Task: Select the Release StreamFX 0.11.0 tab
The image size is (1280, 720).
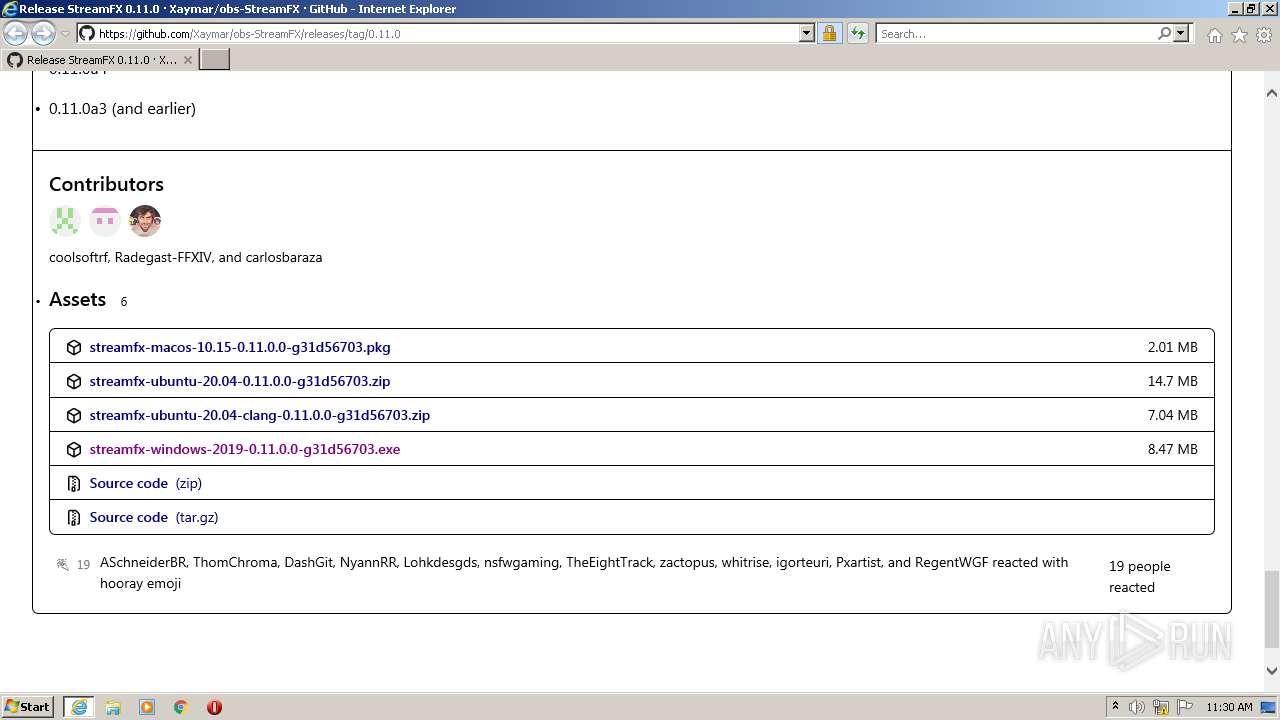Action: coord(100,60)
